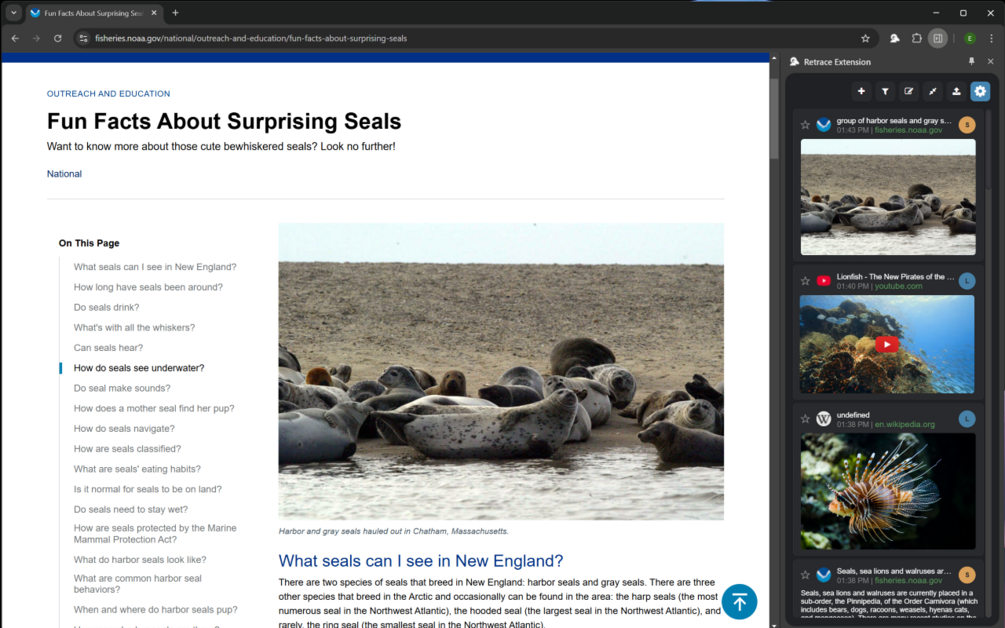Open the OUTREACH AND EDUCATION link
This screenshot has width=1005, height=628.
click(108, 94)
